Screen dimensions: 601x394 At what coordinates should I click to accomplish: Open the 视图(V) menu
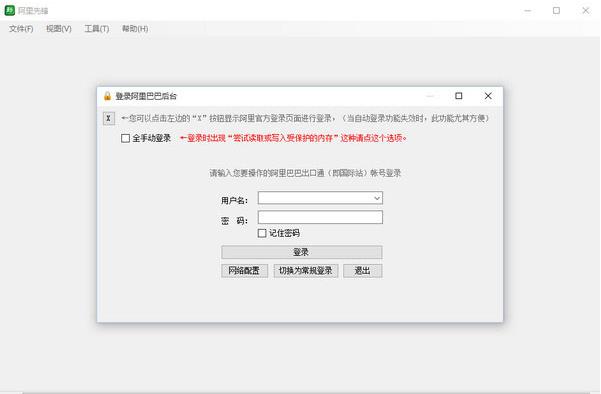(x=59, y=29)
